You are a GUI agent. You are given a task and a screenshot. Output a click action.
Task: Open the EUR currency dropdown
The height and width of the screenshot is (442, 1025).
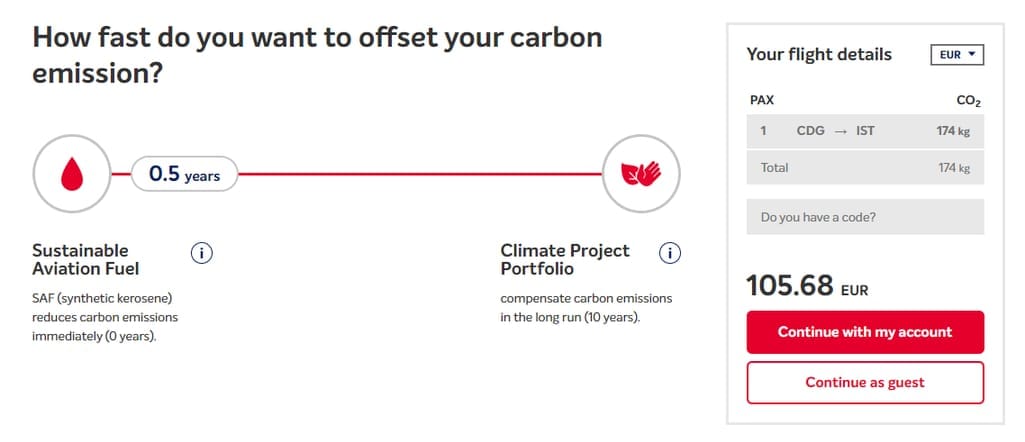click(x=957, y=55)
